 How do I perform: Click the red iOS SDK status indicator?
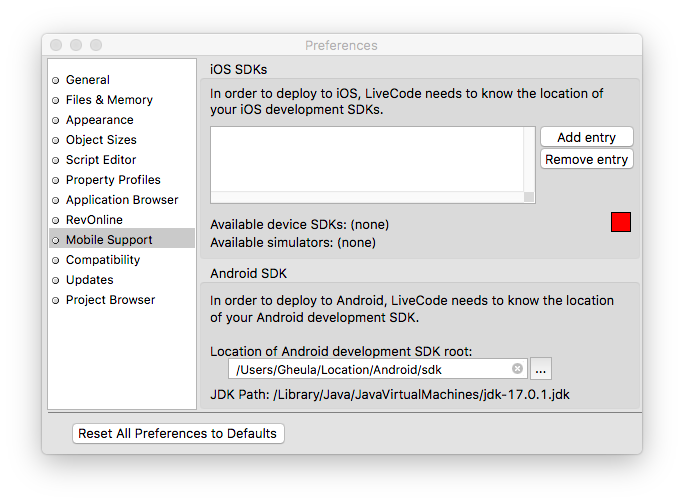click(x=621, y=222)
